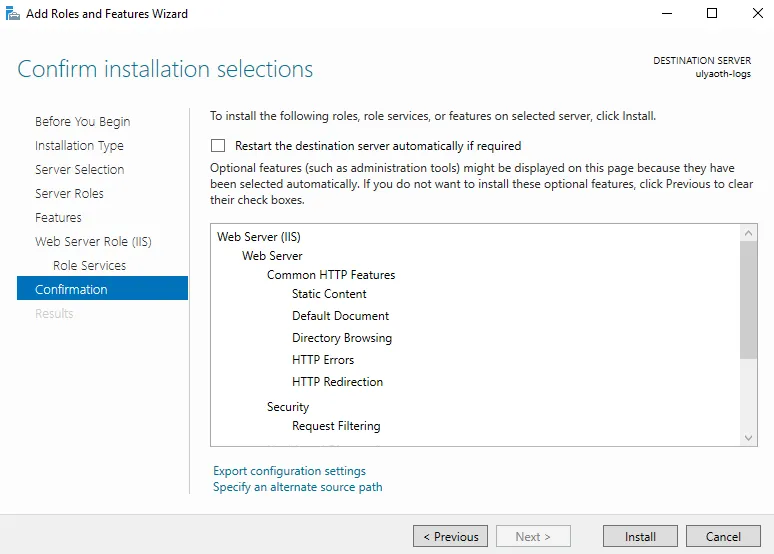This screenshot has height=554, width=774.
Task: Click scrollbar up arrow in feature list
Action: (749, 232)
